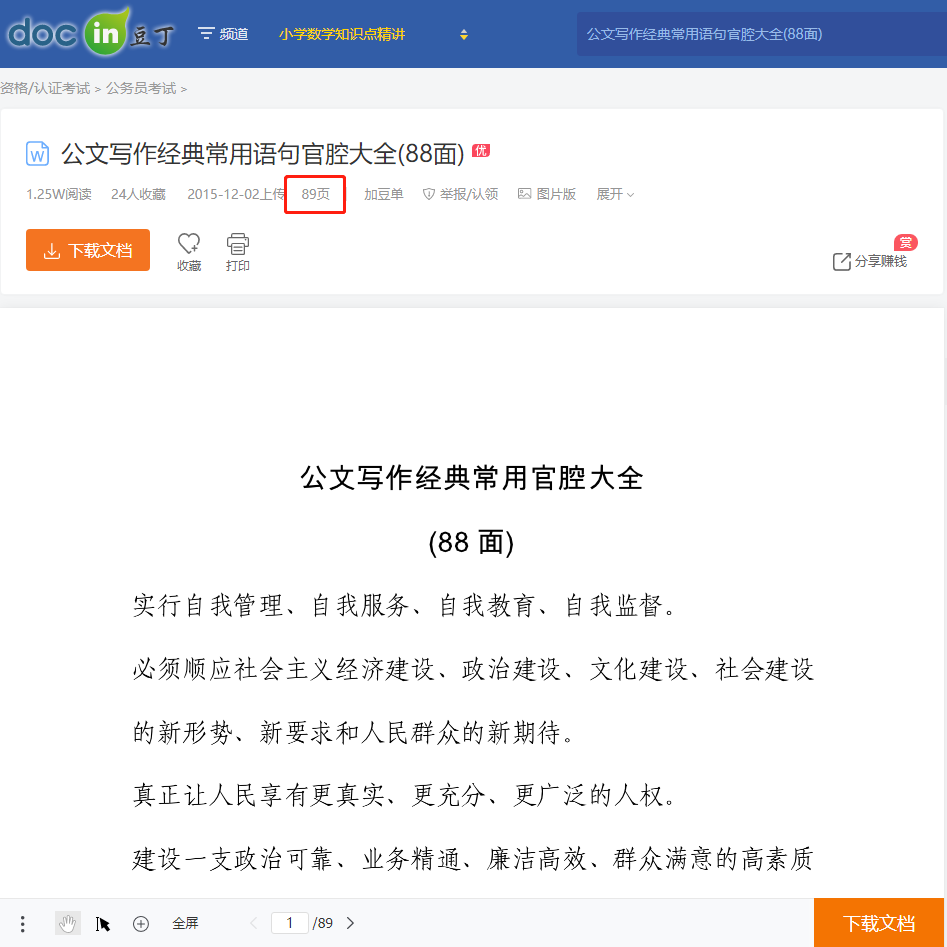This screenshot has height=947, width=947.
Task: Click the red 优 badge
Action: (x=481, y=150)
